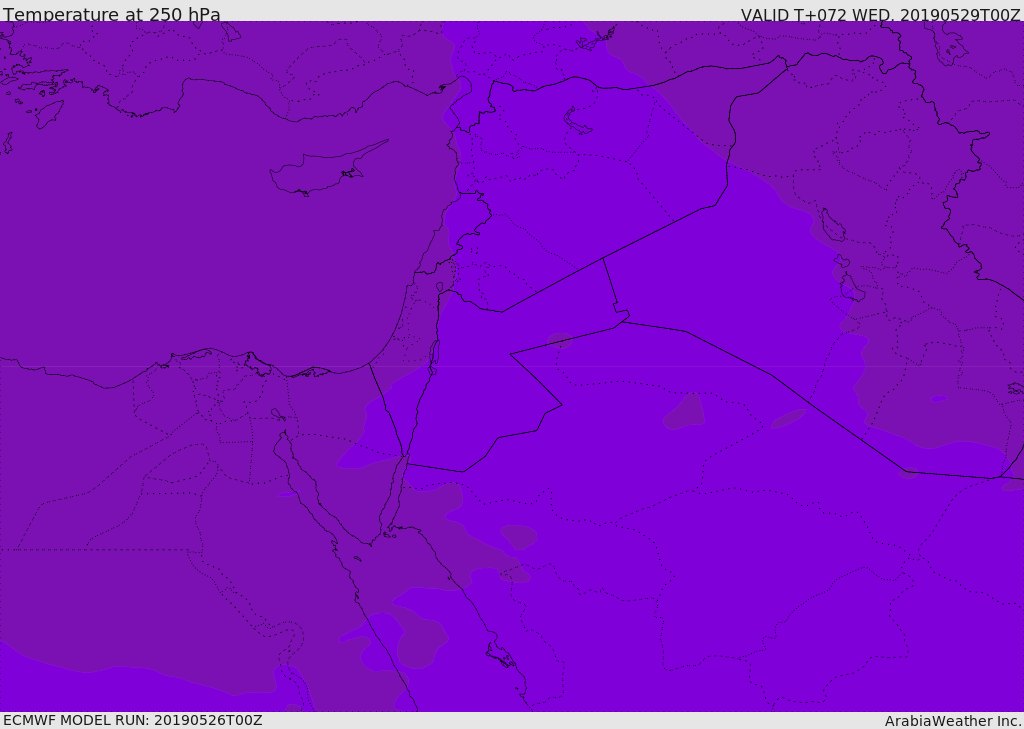Click the "ArabiaWeather Inc" credit text

(x=952, y=721)
